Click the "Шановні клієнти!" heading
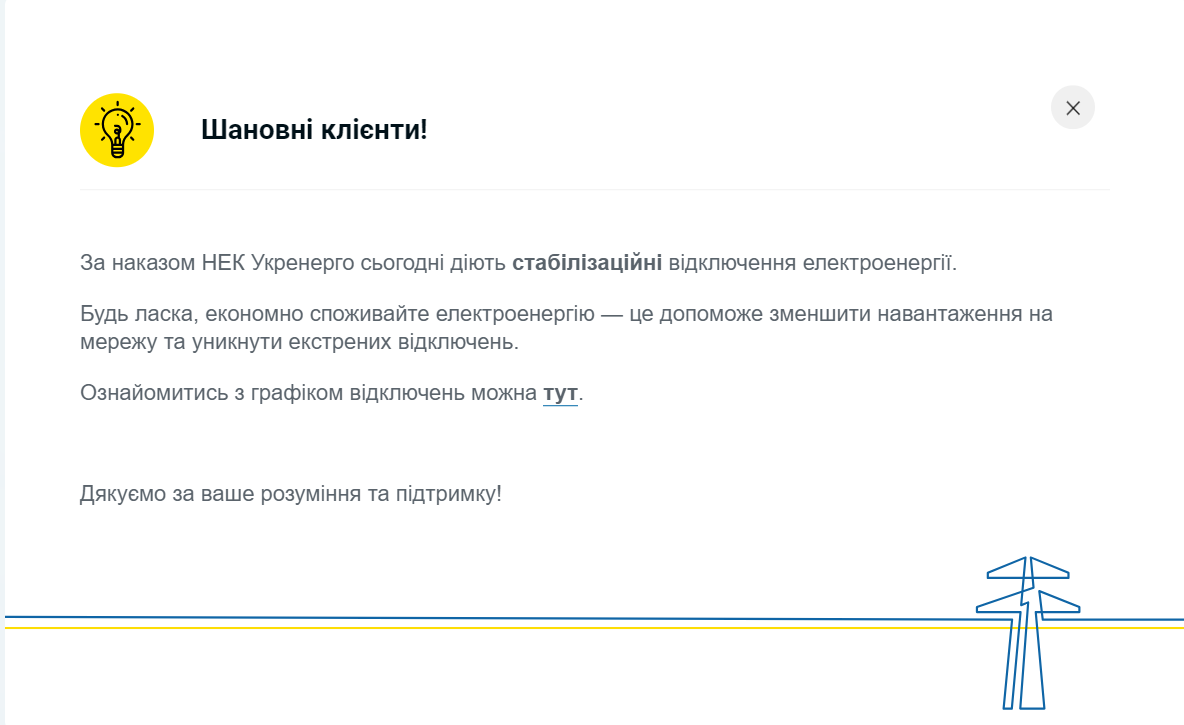This screenshot has width=1184, height=725. point(314,130)
